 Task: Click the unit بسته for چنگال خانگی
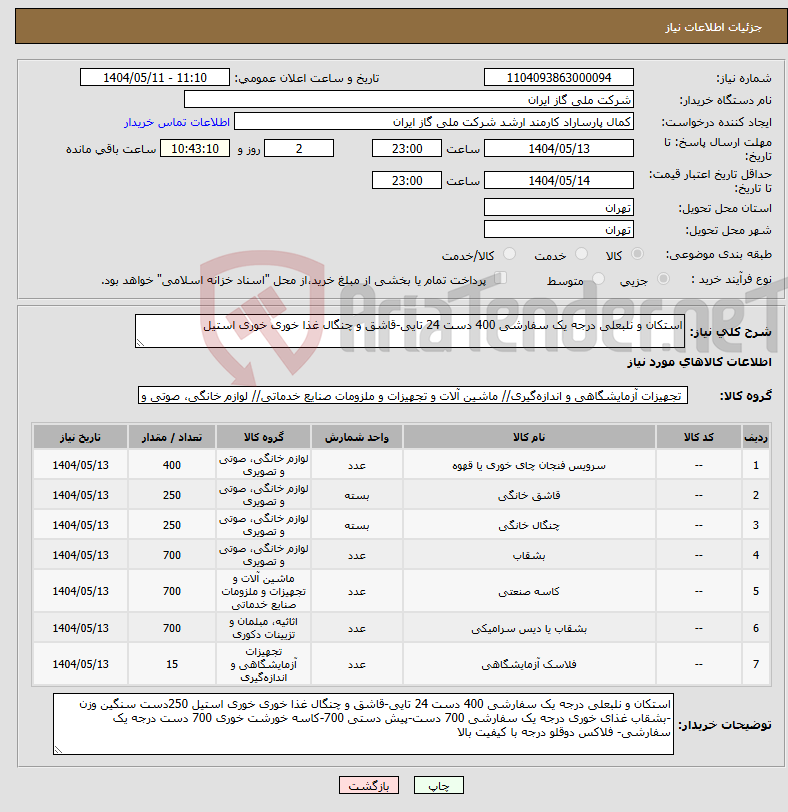357,526
